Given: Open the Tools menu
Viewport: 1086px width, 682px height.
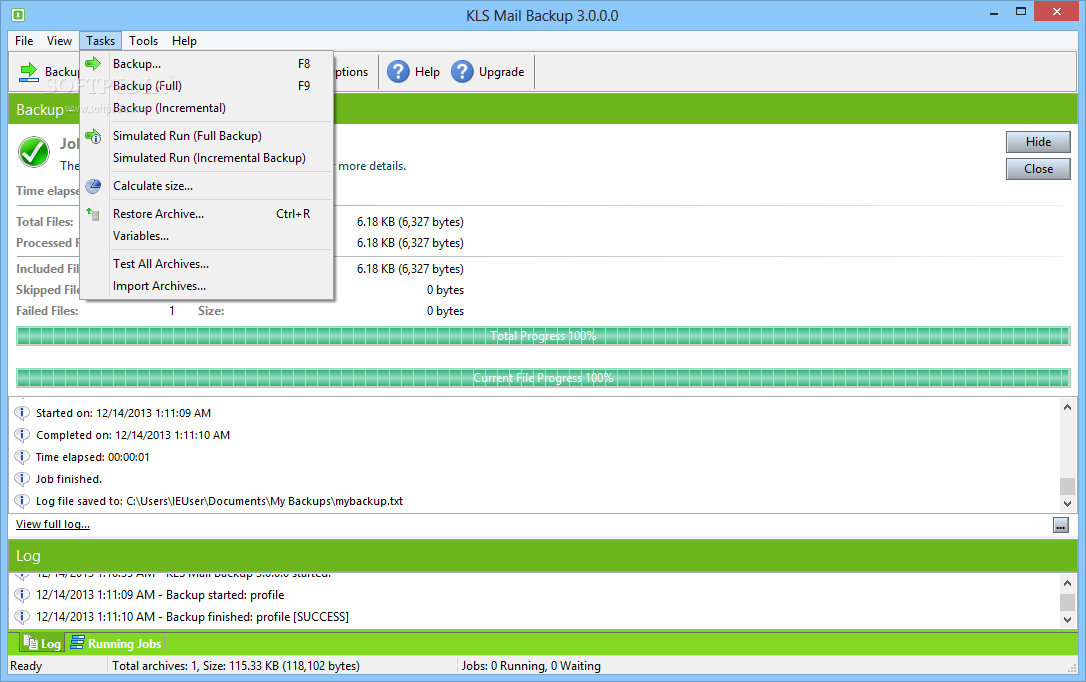Looking at the screenshot, I should pyautogui.click(x=143, y=41).
